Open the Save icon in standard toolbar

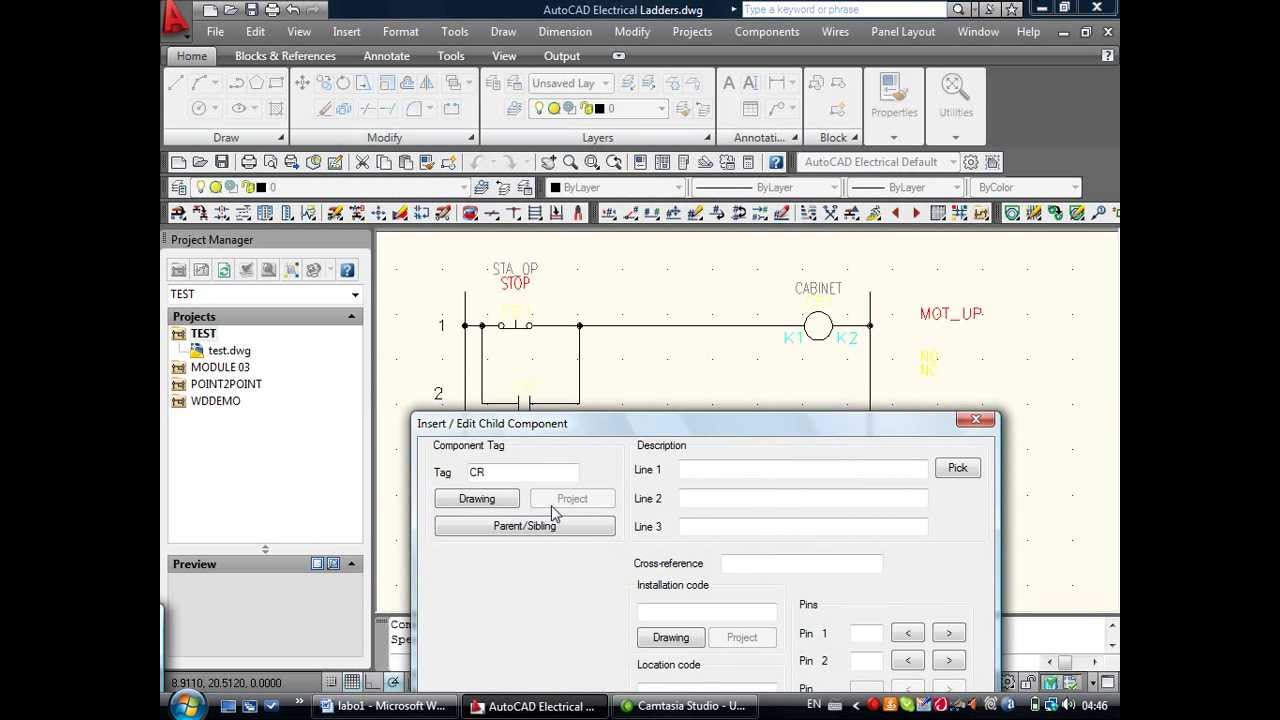[x=222, y=162]
